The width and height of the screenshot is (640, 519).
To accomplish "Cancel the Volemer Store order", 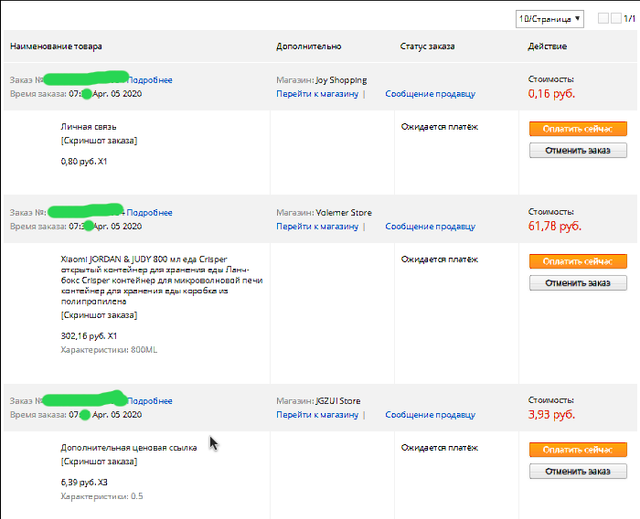I will (x=578, y=283).
